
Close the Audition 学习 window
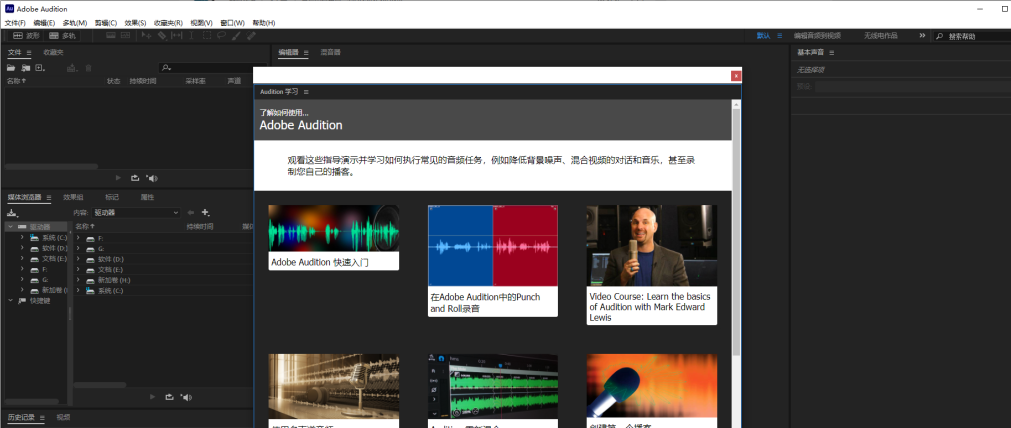736,75
